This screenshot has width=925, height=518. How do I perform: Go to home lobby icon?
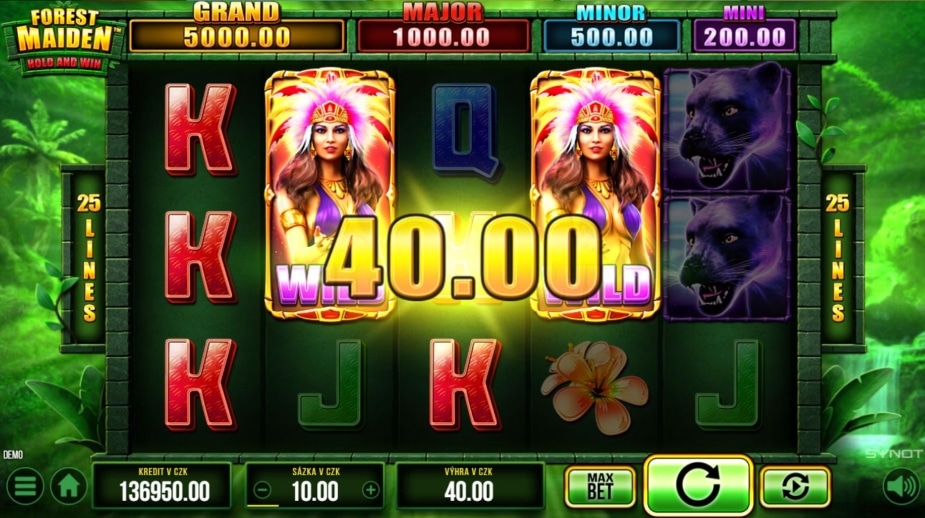click(69, 486)
